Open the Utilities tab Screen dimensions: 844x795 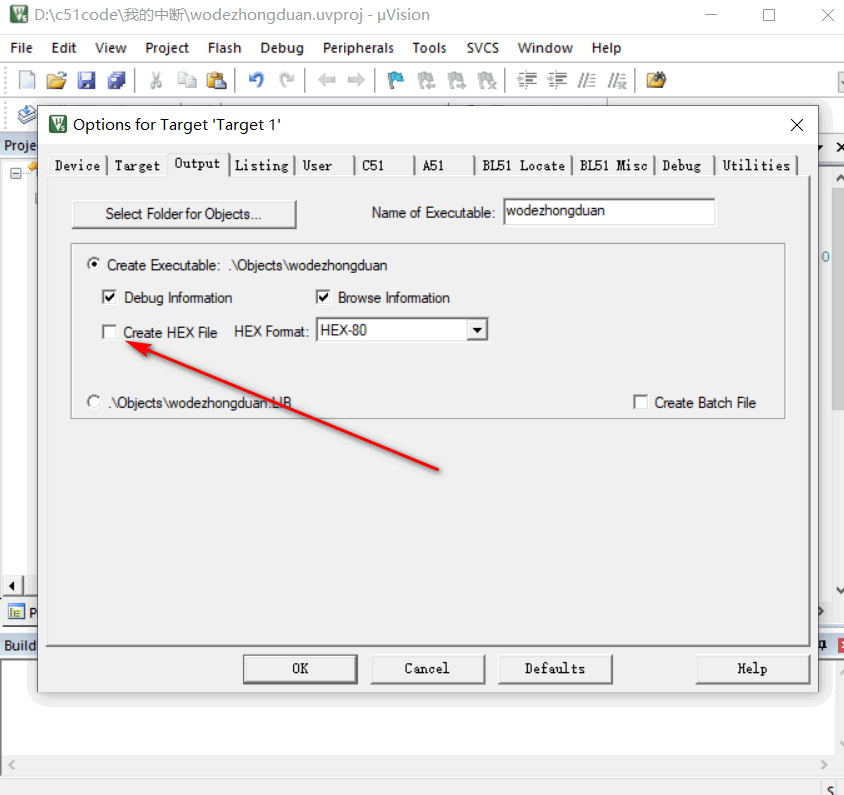[x=756, y=165]
